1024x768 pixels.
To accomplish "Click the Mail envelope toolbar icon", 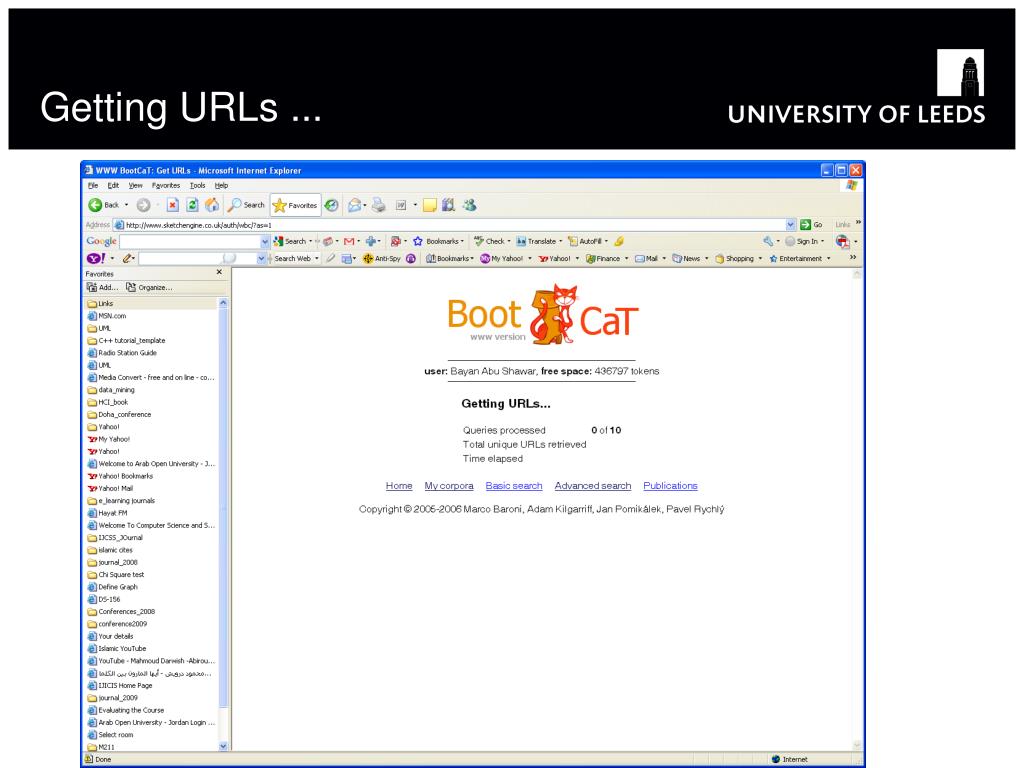I will (355, 205).
